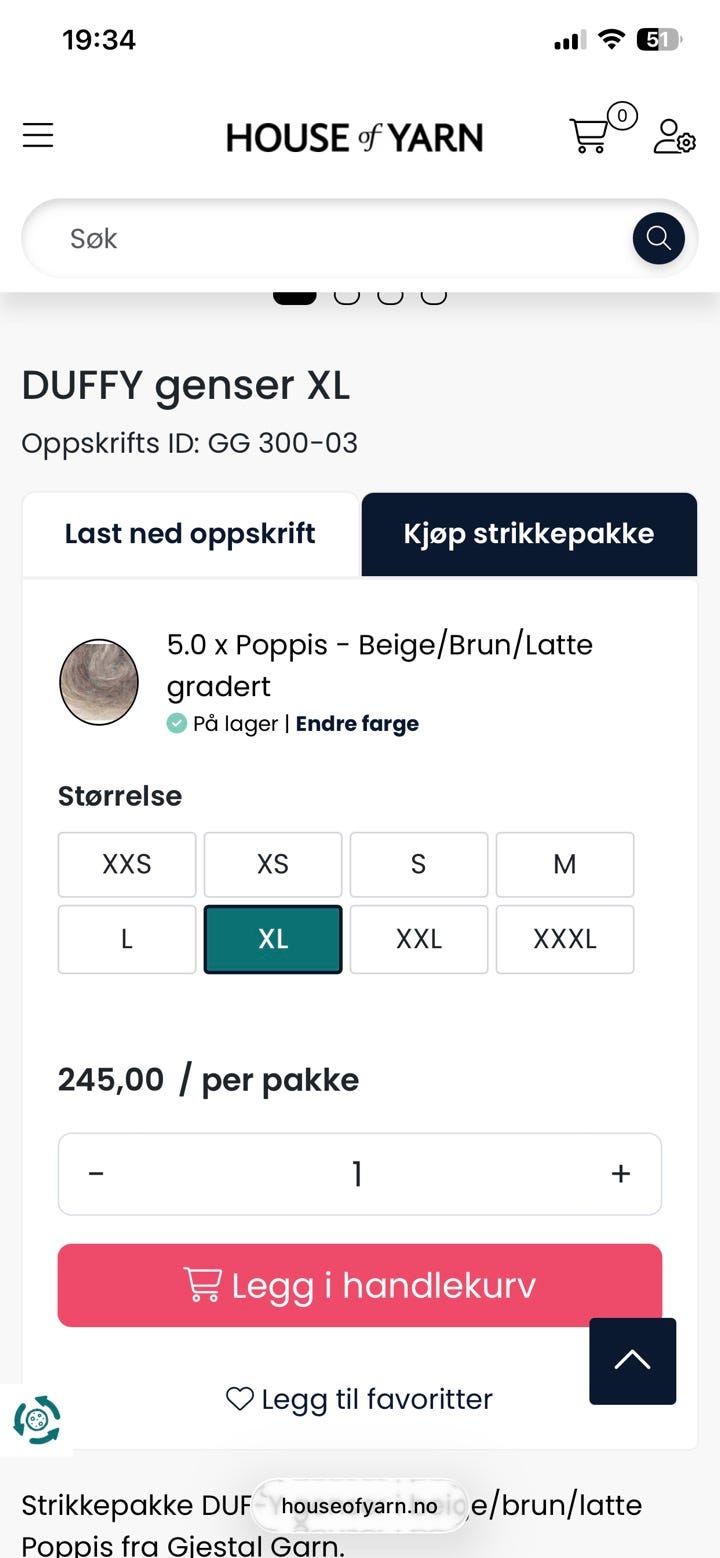
Task: Open the hamburger navigation menu
Action: [x=38, y=135]
